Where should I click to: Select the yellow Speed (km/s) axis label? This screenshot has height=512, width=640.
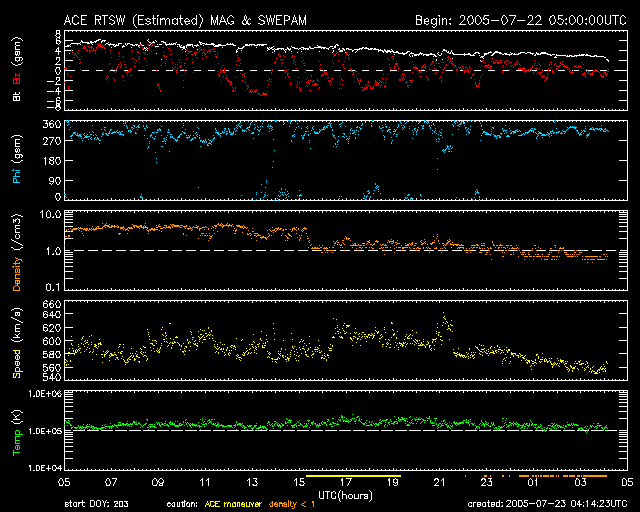point(16,339)
